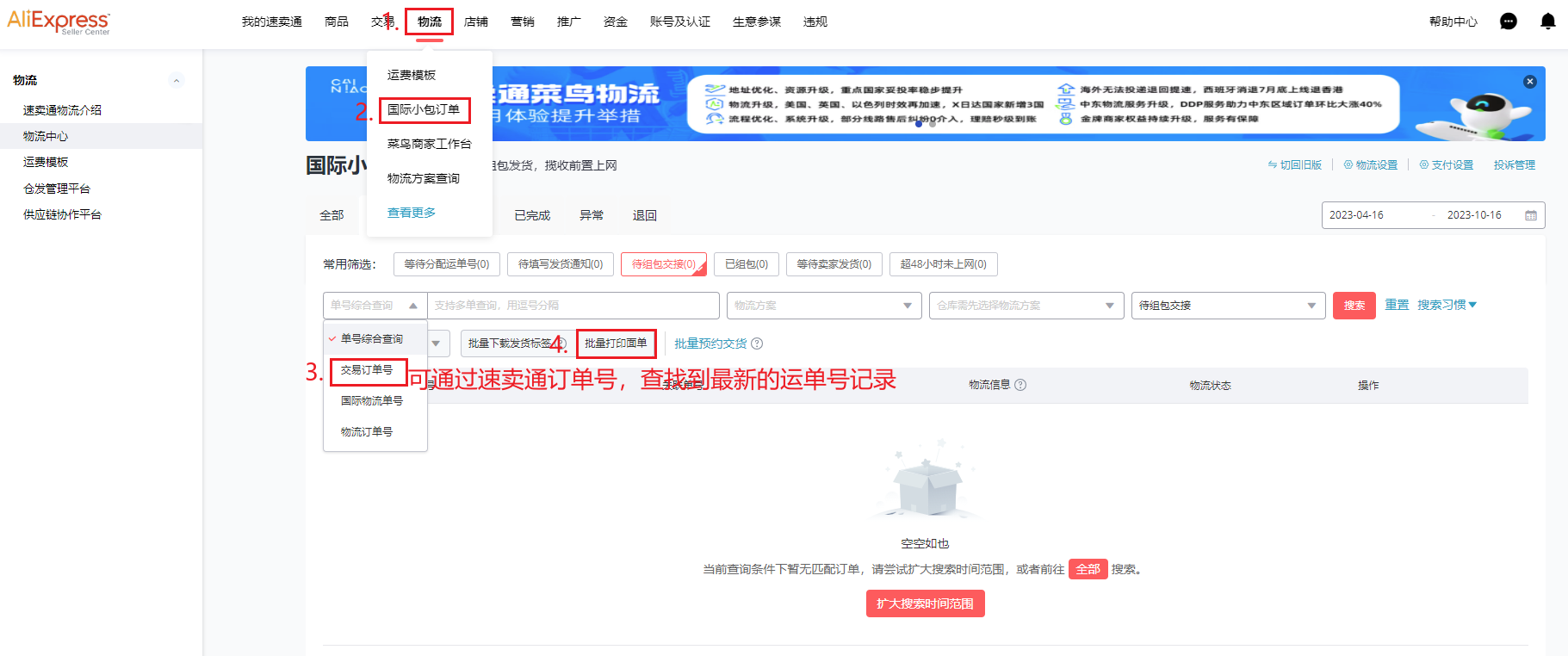Open the date range calendar icon
The width and height of the screenshot is (1568, 656).
click(x=1530, y=215)
